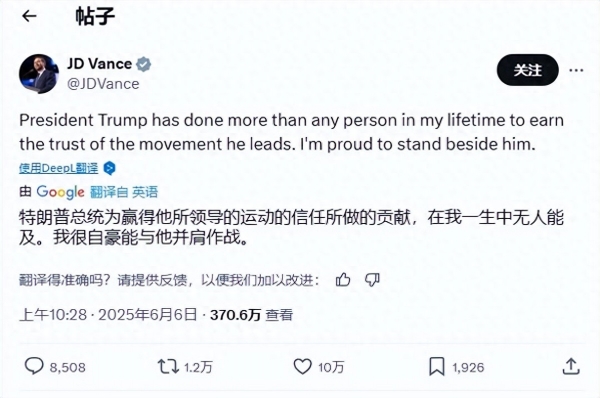Repost using the retweet icon

tap(168, 367)
